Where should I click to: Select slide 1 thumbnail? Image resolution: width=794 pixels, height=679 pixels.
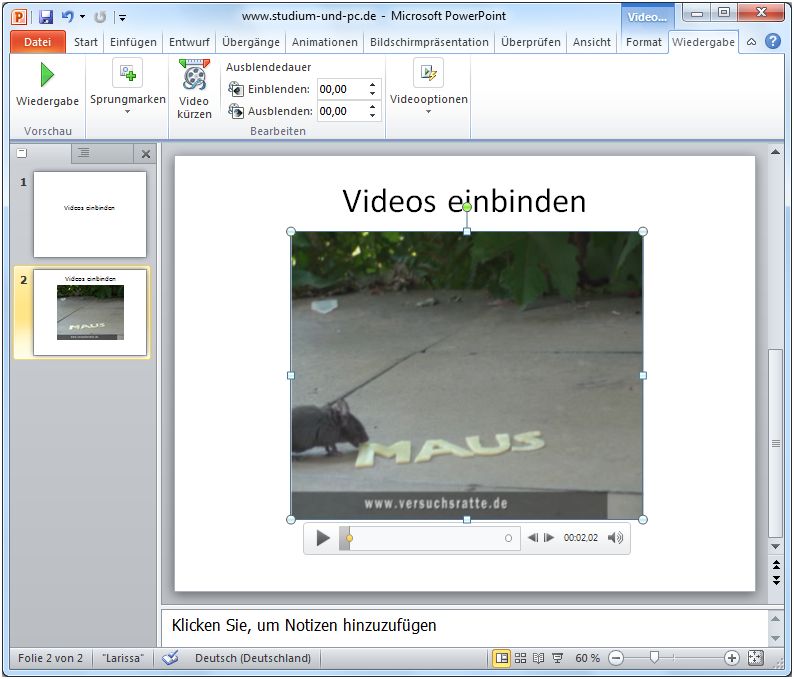(90, 214)
